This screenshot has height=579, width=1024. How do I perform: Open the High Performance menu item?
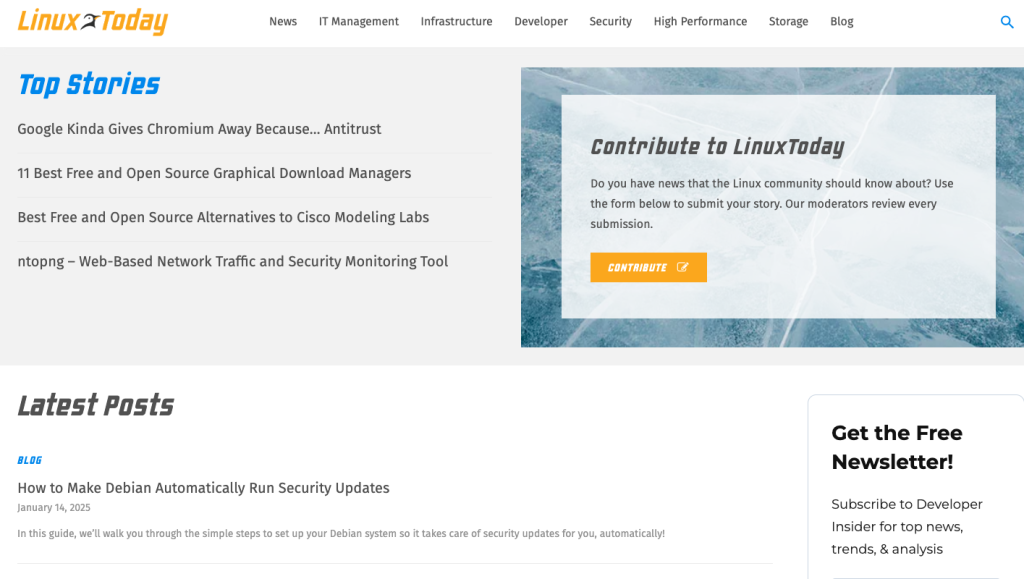[x=700, y=22]
